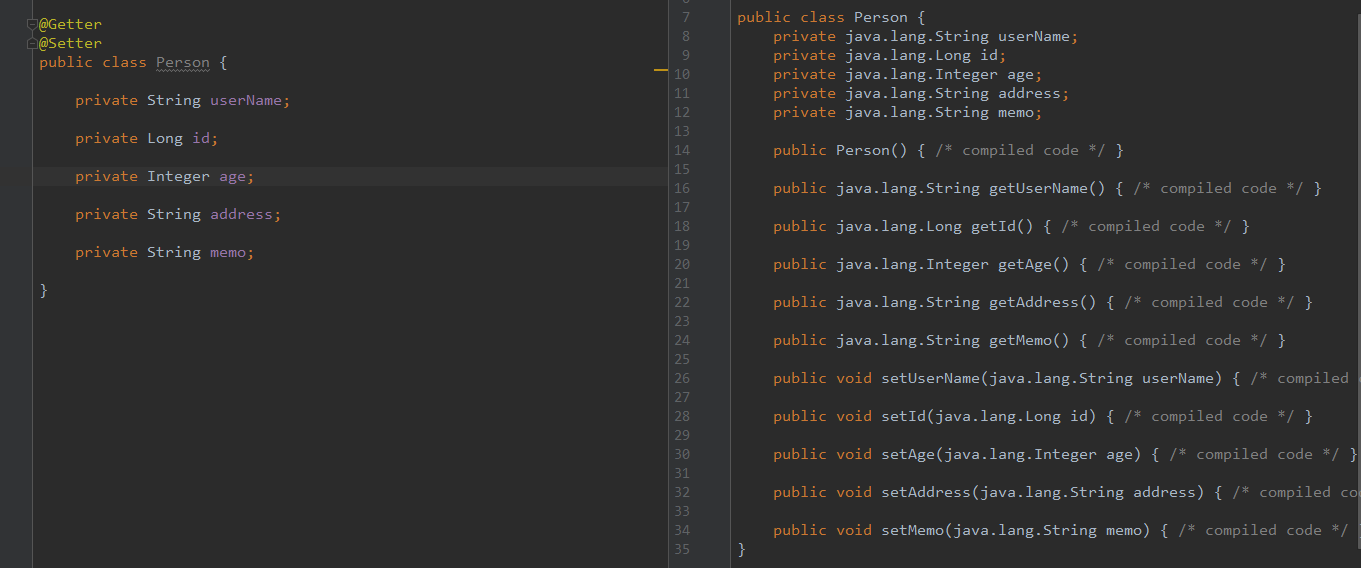
Task: Click the address field in the source editor
Action: (x=241, y=214)
